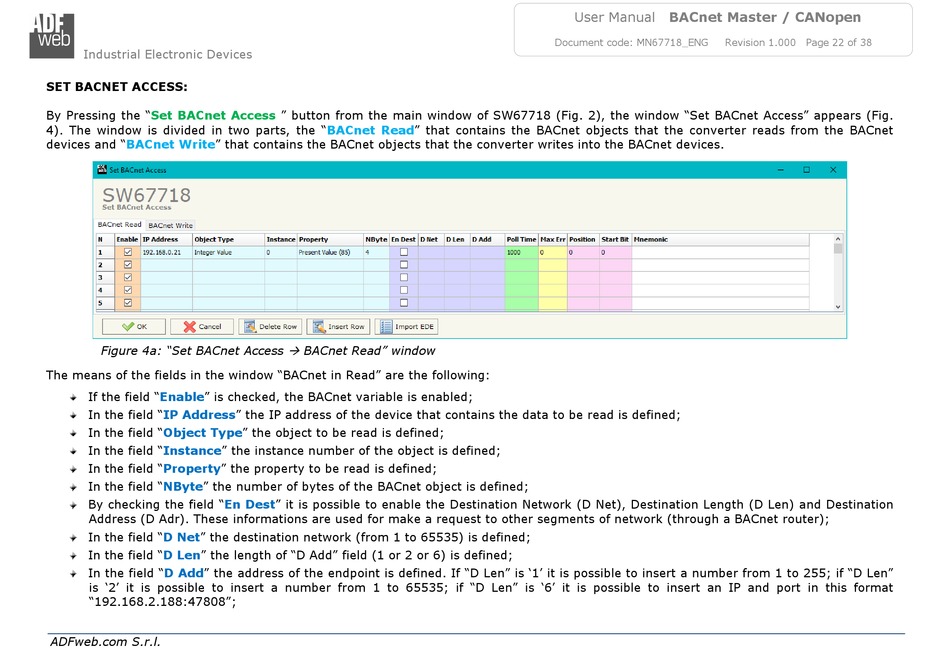
Task: Toggle the Enable checkbox in row 3
Action: click(x=128, y=277)
